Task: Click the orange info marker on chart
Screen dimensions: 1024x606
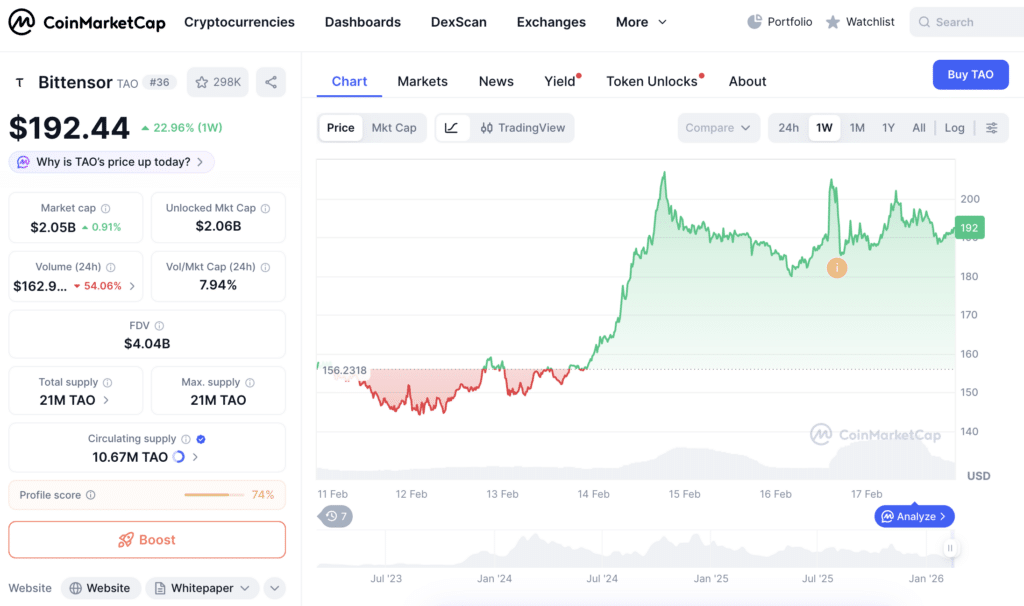Action: coord(837,268)
